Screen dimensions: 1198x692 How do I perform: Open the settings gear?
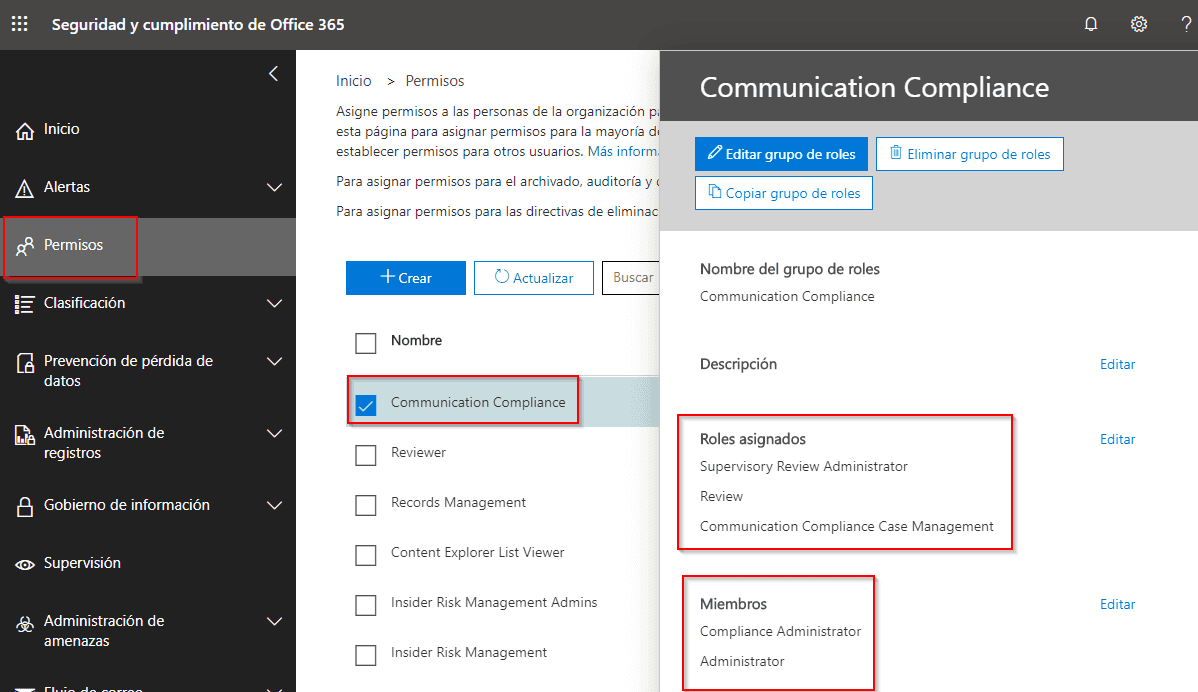click(1138, 24)
